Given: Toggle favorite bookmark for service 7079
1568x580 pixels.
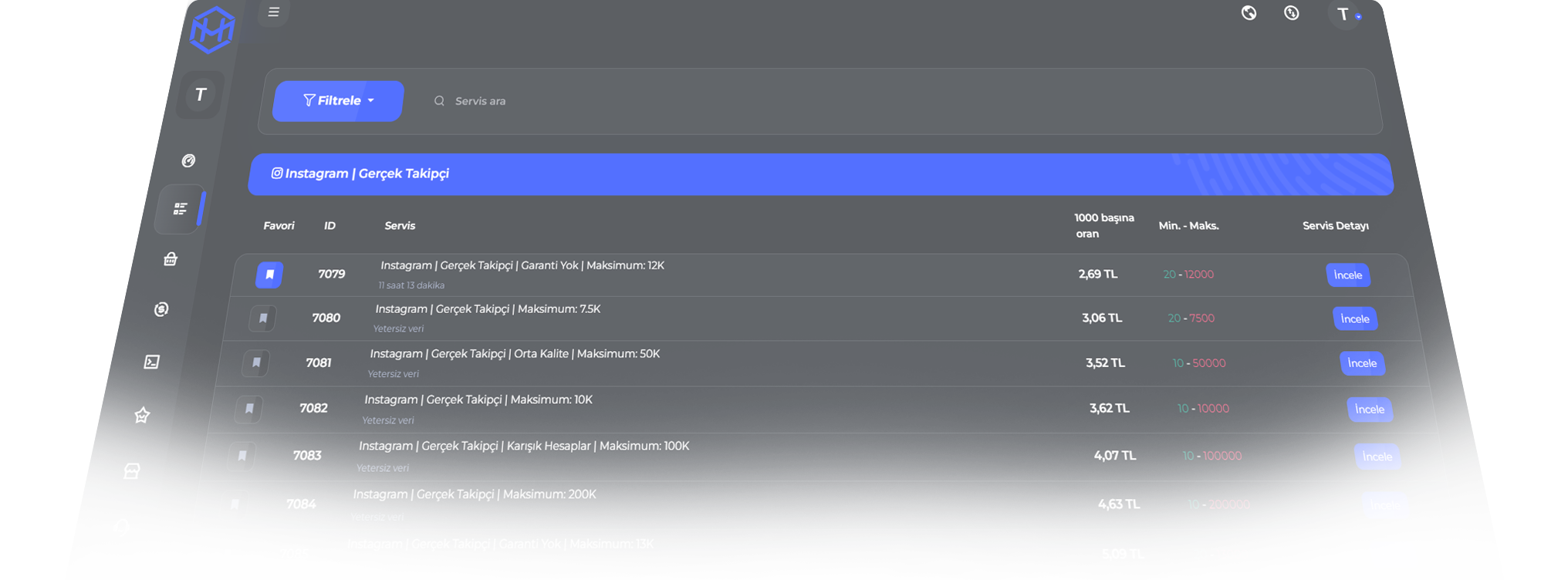Looking at the screenshot, I should [x=269, y=275].
